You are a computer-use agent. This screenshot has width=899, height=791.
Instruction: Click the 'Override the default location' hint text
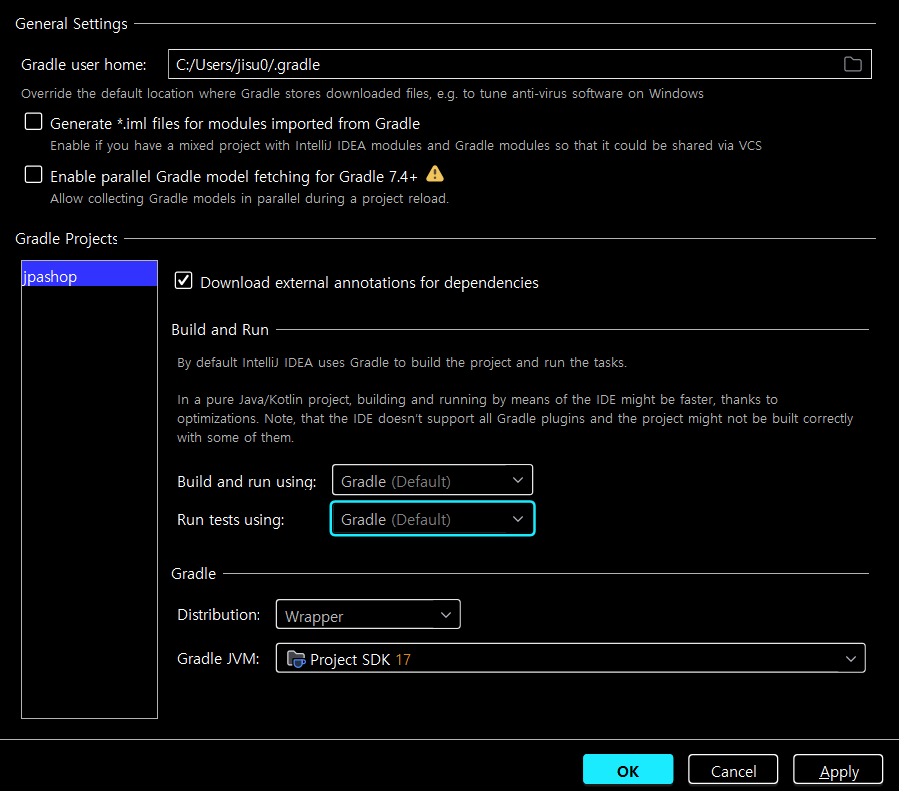pyautogui.click(x=362, y=93)
